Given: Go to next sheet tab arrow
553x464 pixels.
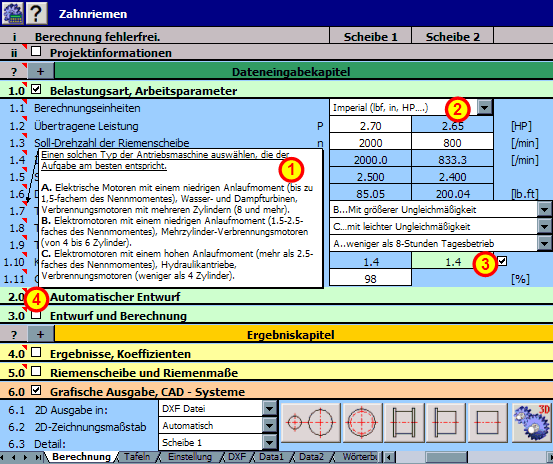Looking at the screenshot, I should tap(25, 457).
